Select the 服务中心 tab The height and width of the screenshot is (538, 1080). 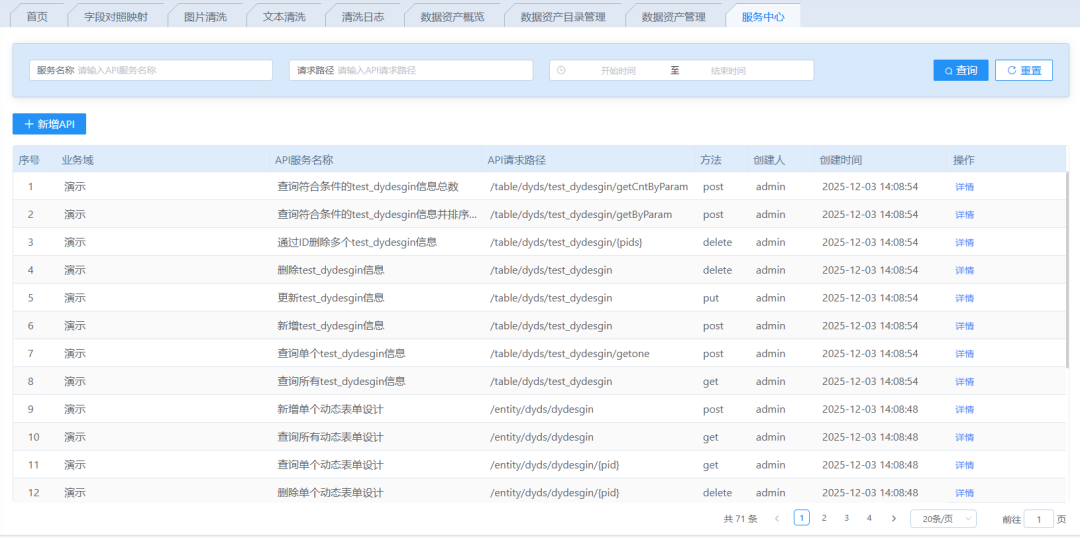tap(762, 17)
